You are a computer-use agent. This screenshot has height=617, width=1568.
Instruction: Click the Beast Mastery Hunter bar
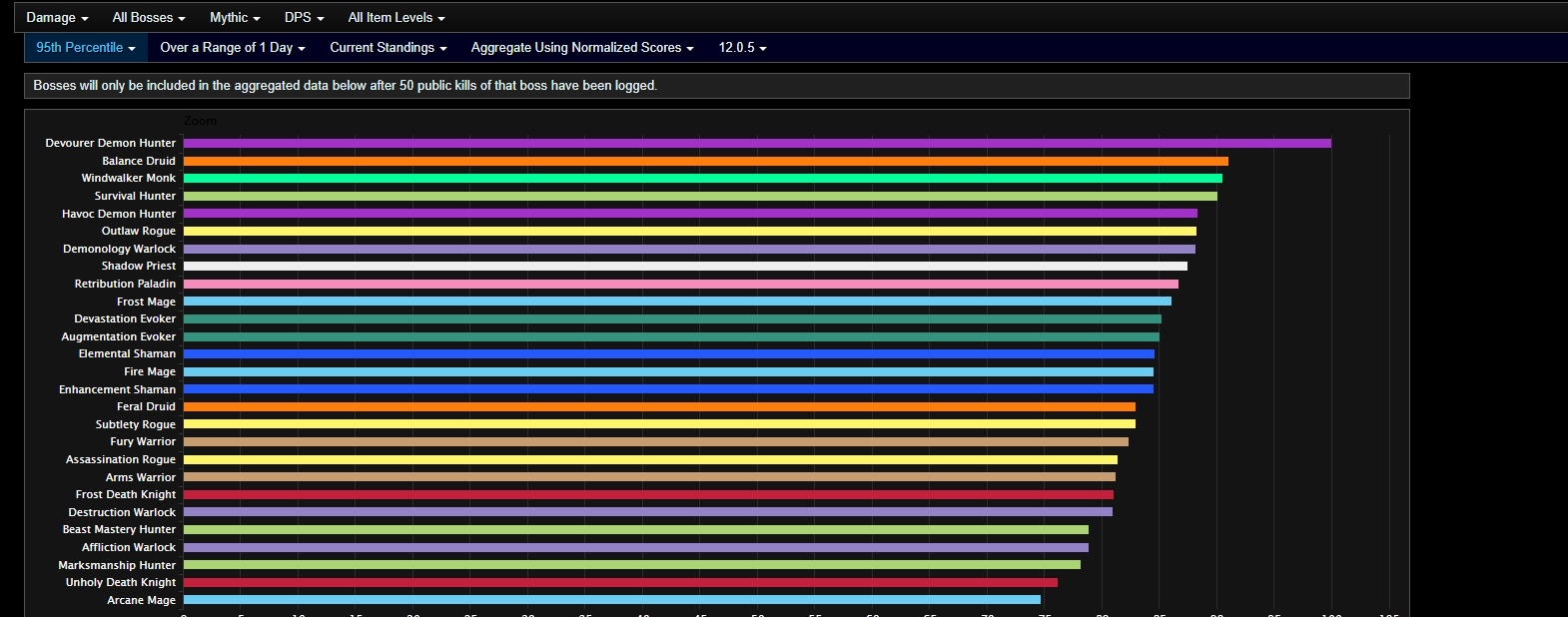636,529
